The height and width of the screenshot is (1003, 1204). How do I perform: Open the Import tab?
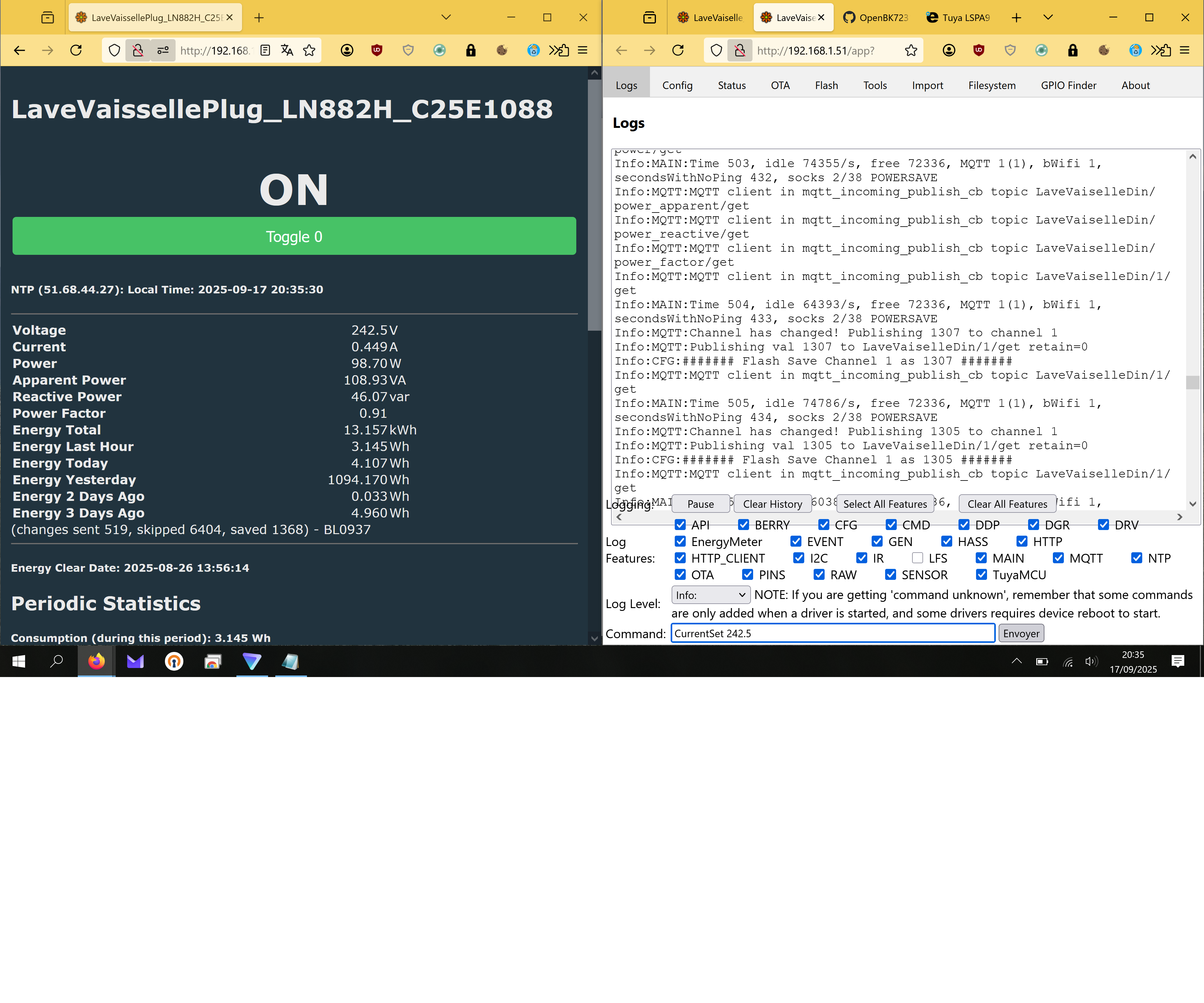[x=927, y=85]
